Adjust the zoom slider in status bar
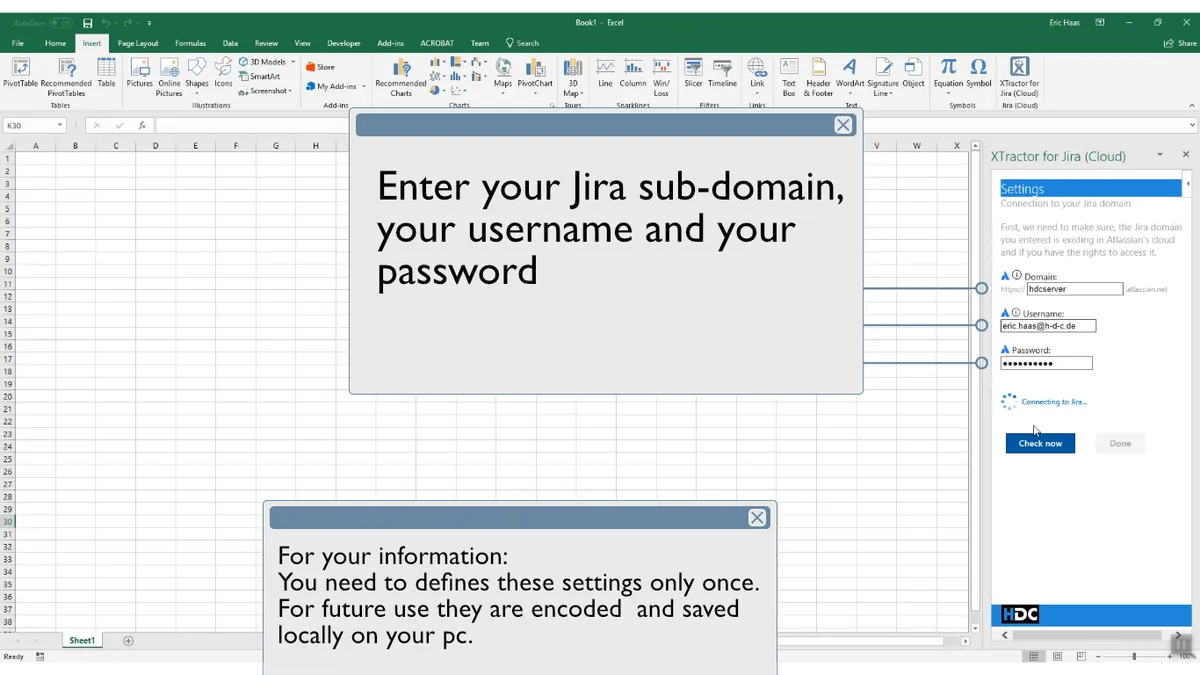The width and height of the screenshot is (1200, 675). pyautogui.click(x=1133, y=656)
